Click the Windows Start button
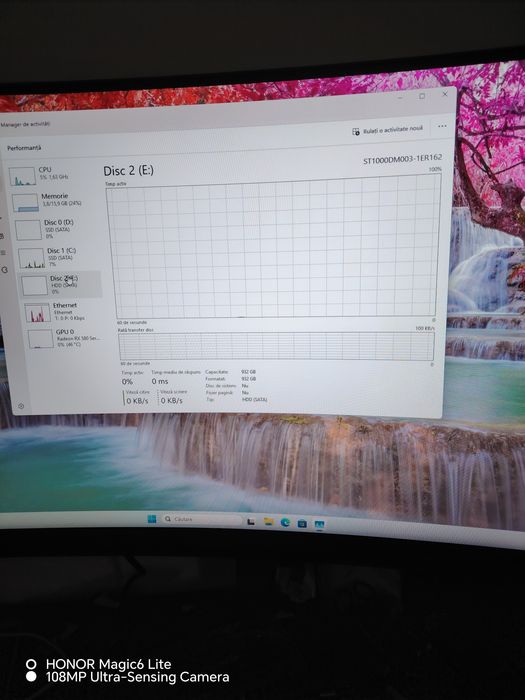The height and width of the screenshot is (700, 525). coord(152,518)
